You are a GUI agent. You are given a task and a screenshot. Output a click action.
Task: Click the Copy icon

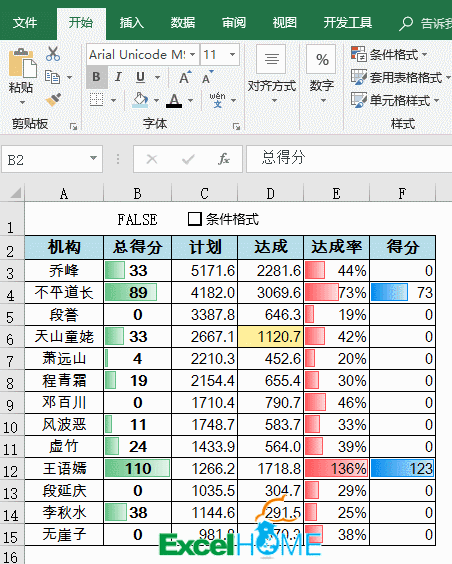[x=53, y=77]
